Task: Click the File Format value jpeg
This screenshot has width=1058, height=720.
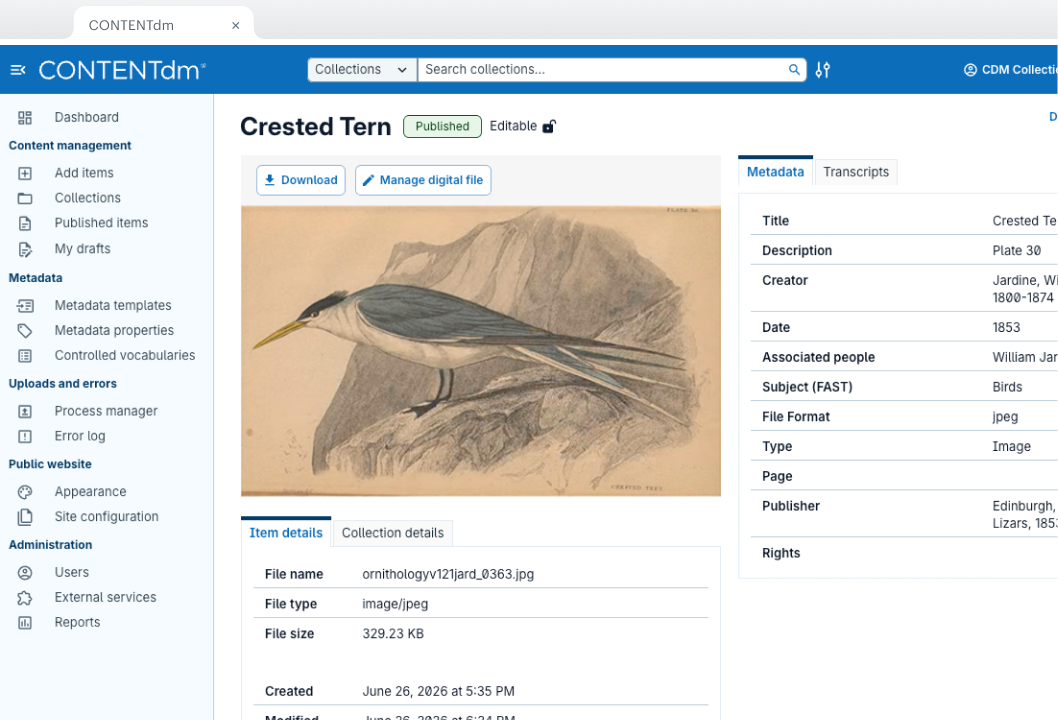Action: (1005, 417)
